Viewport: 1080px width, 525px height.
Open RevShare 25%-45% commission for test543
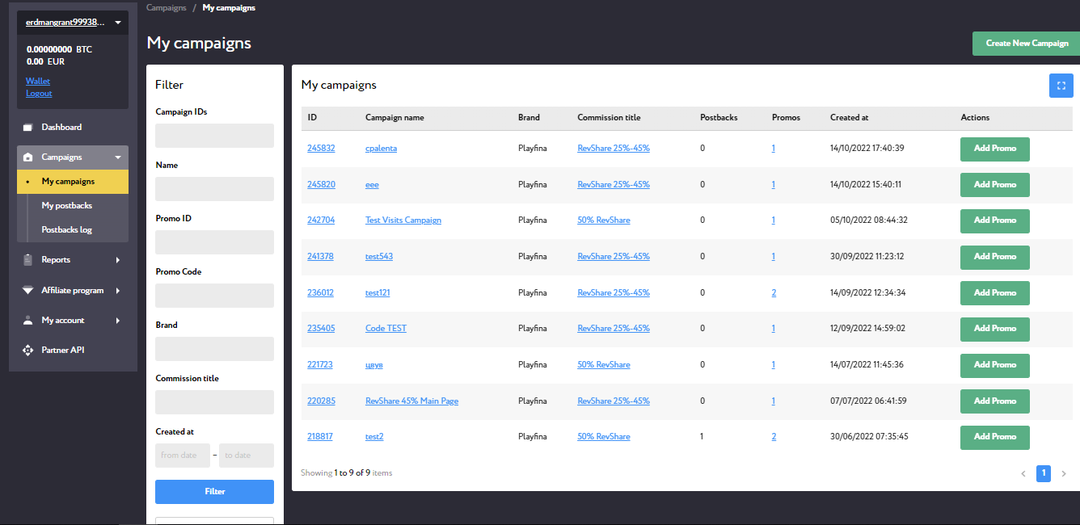(x=614, y=256)
